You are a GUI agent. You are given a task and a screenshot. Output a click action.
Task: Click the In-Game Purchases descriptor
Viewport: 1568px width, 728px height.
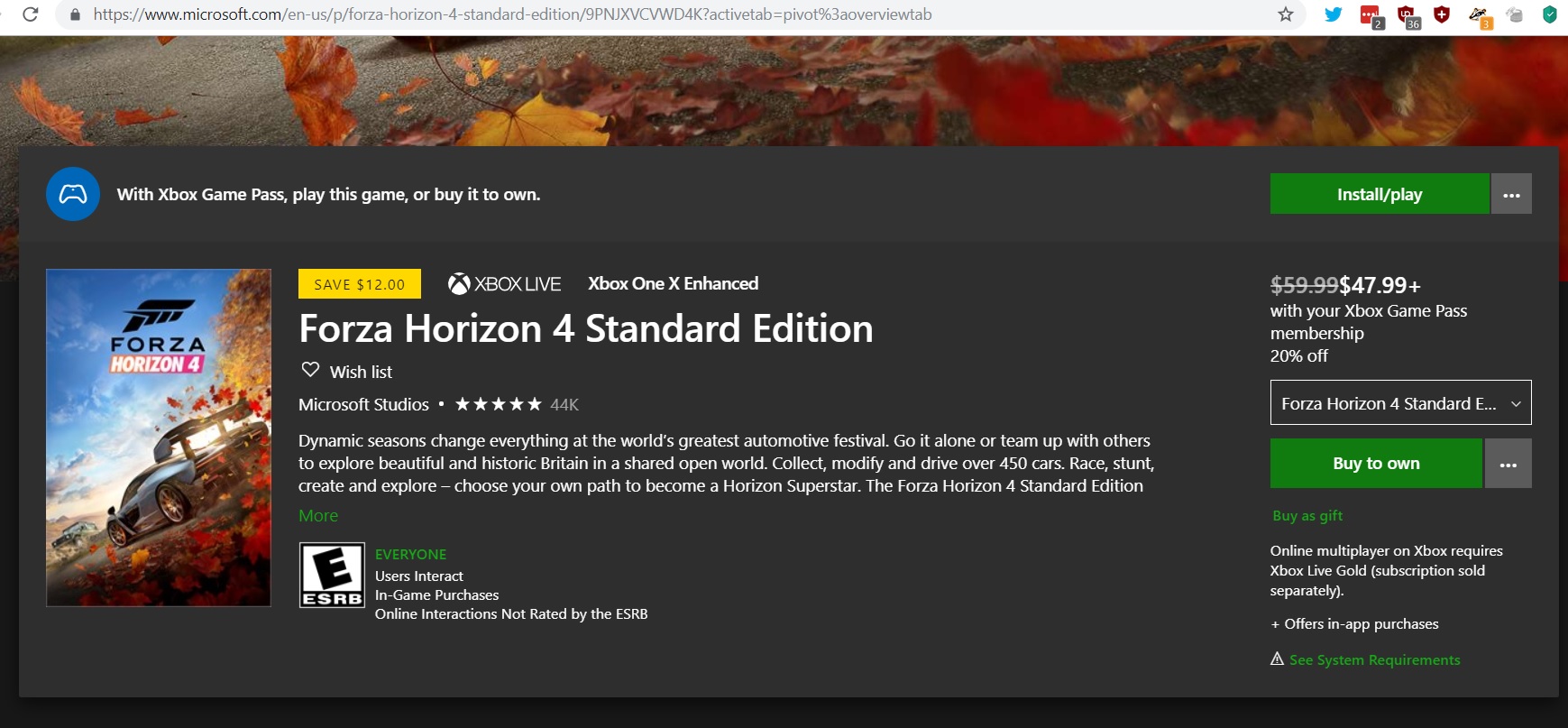pyautogui.click(x=436, y=594)
